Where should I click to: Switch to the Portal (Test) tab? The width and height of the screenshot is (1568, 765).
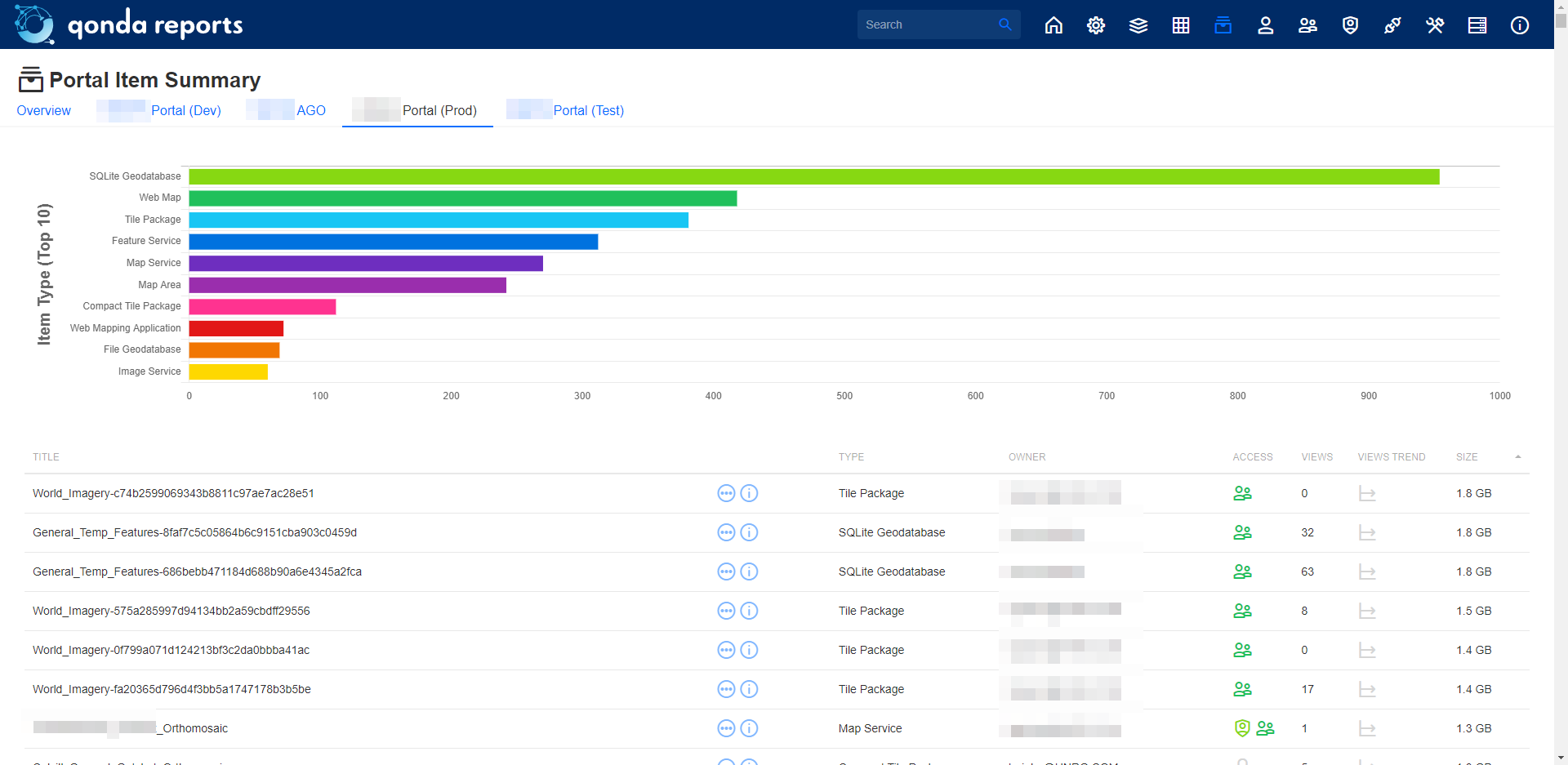click(x=589, y=110)
